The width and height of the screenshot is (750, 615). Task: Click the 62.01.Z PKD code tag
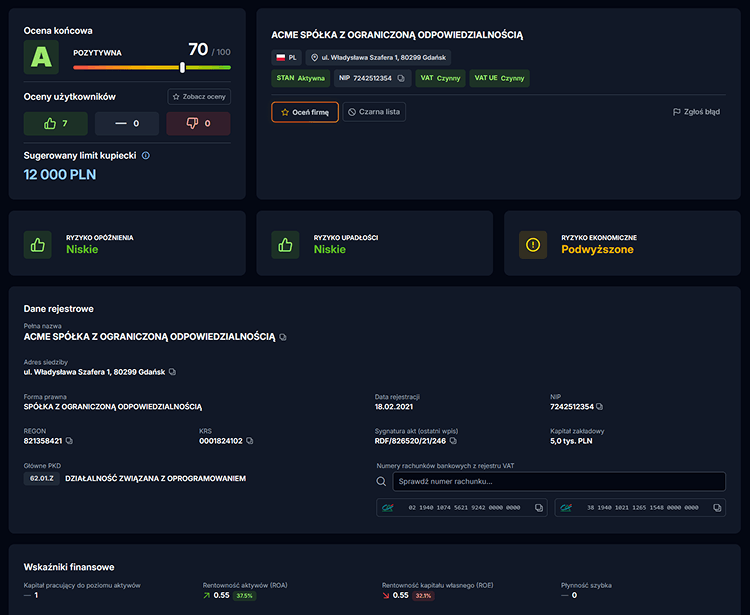pyautogui.click(x=42, y=479)
